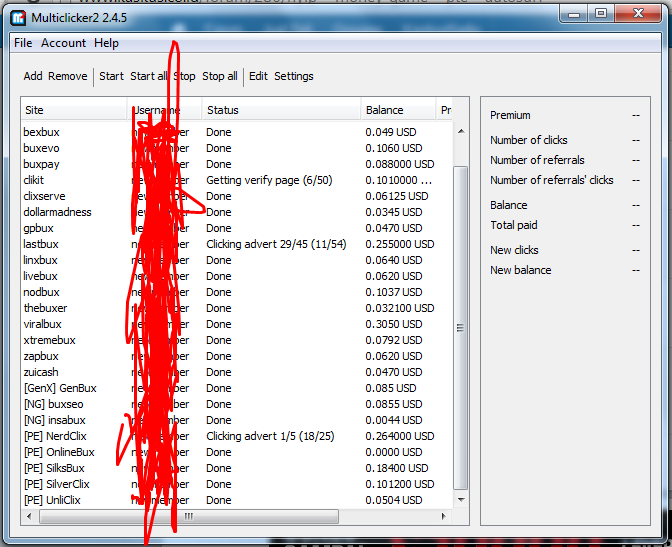Select the [NG] buxseo site row

[237, 404]
